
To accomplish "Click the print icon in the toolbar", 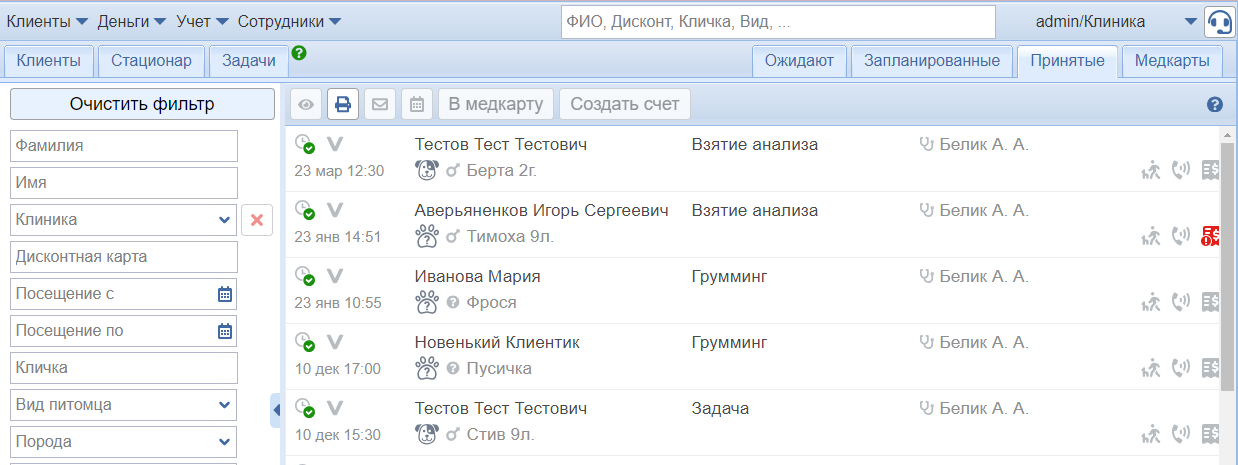I will point(343,104).
